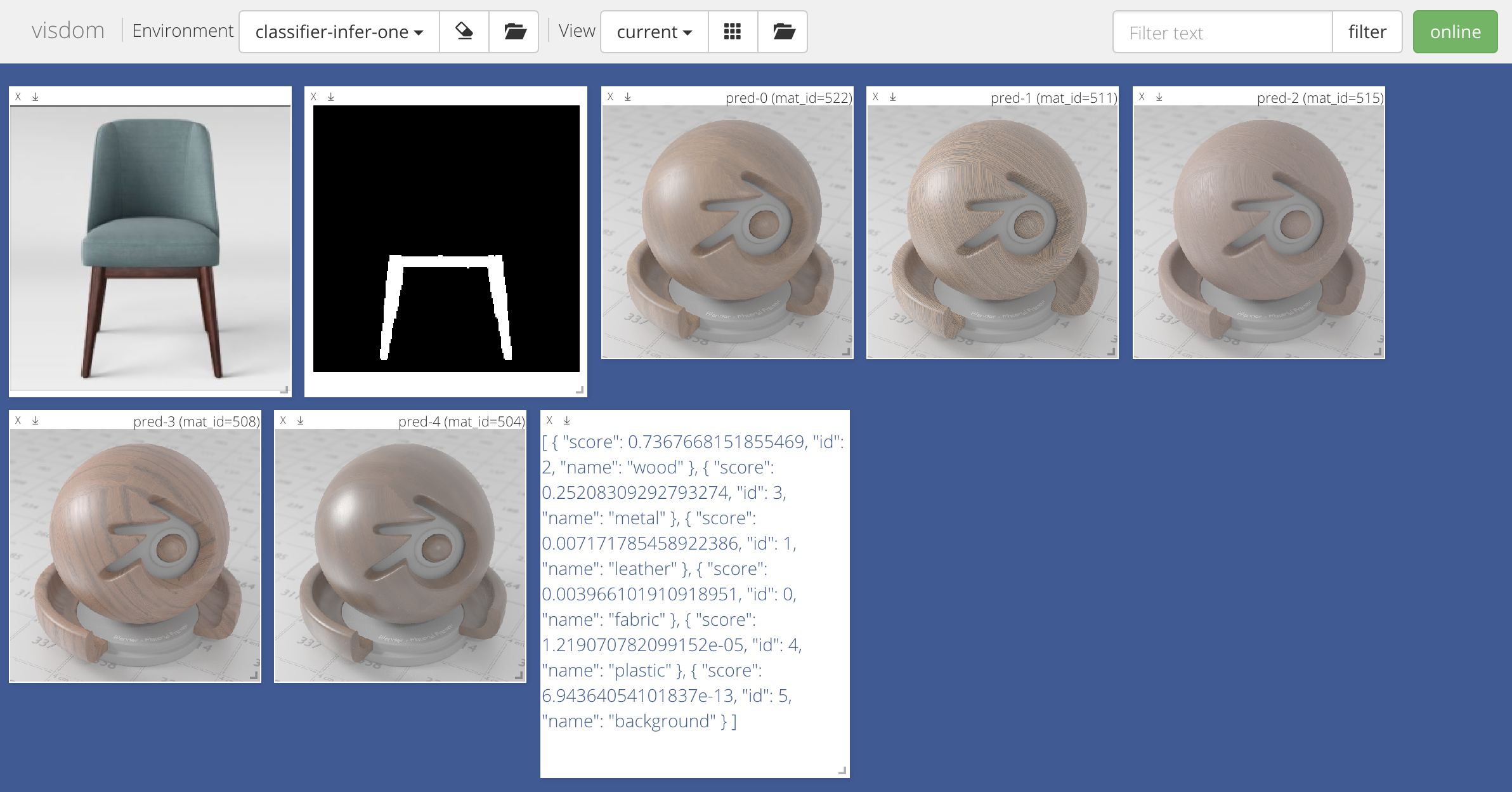Toggle the green online connection button
Screen dimensions: 1512x792
point(1455,32)
